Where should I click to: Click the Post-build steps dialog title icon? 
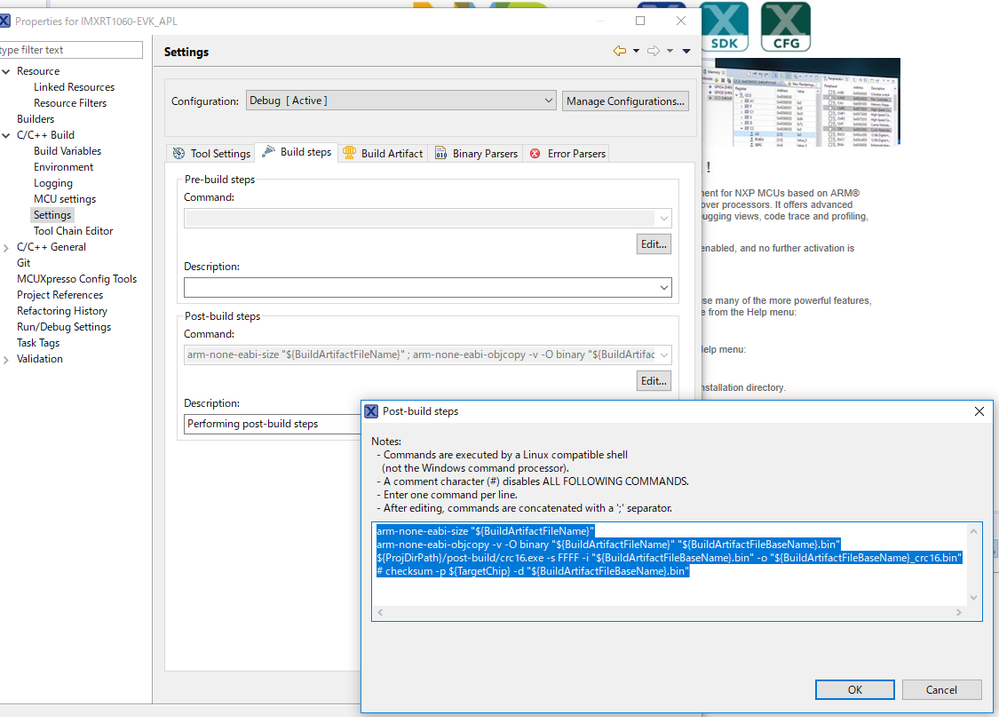(x=371, y=412)
